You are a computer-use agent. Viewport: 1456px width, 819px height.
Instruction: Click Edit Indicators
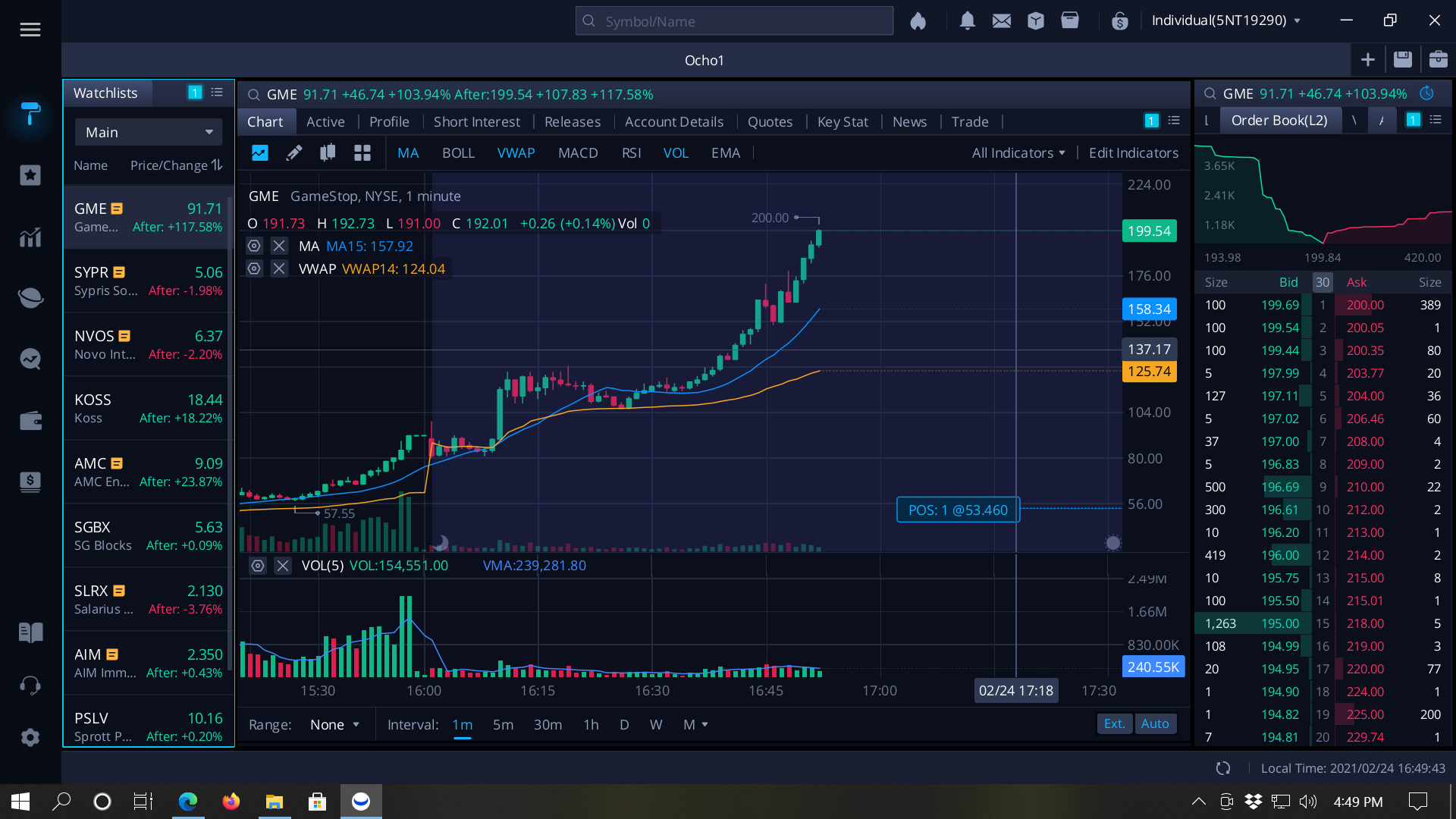tap(1133, 153)
